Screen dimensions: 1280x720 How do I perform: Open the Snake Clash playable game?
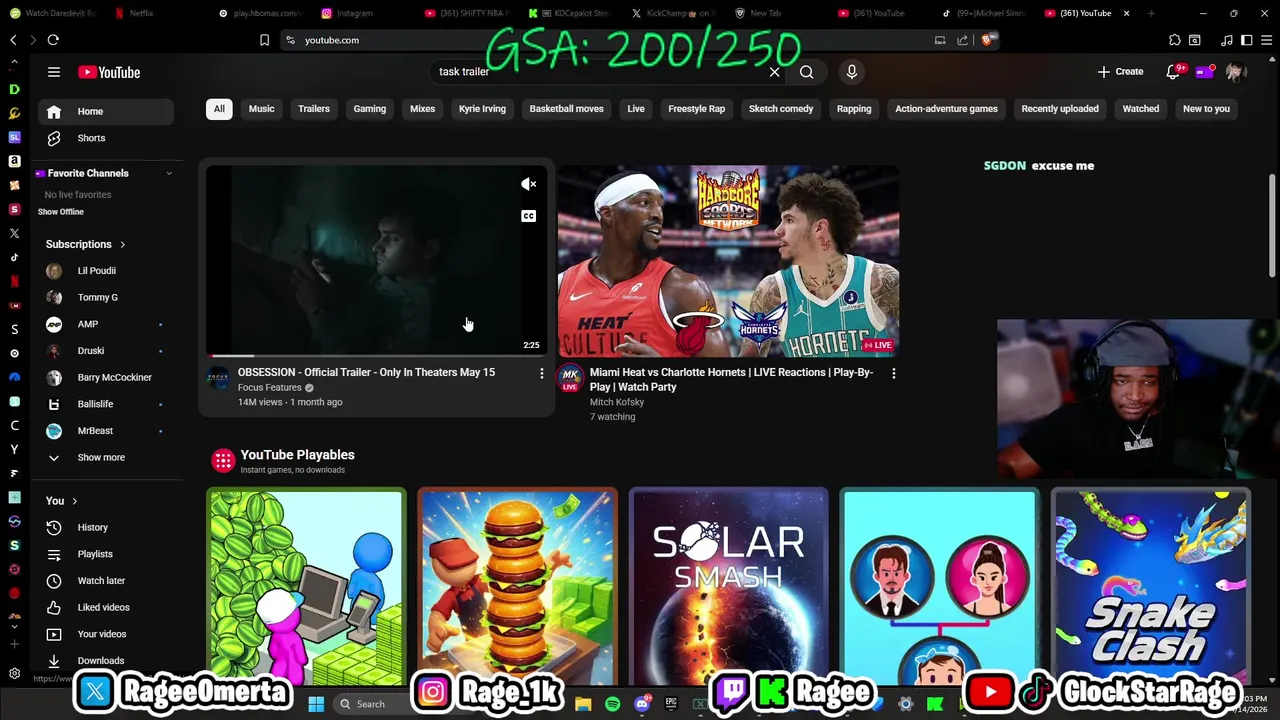pyautogui.click(x=1151, y=587)
